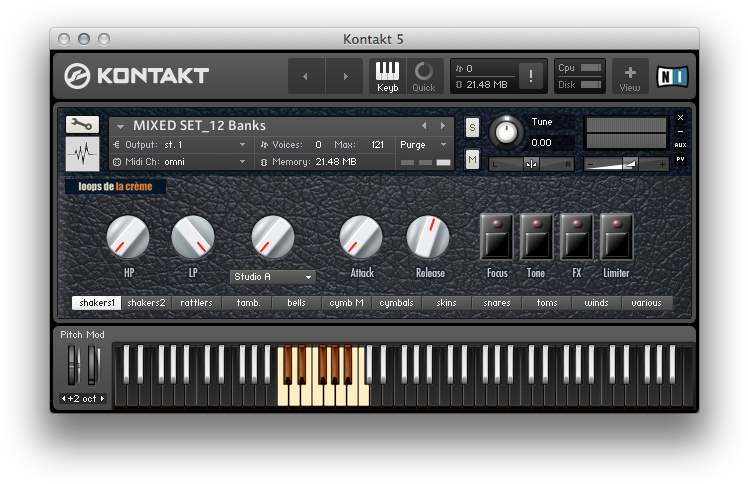Screen dimensions: 748x484
Task: Switch to the cymbals bank tab
Action: point(396,303)
